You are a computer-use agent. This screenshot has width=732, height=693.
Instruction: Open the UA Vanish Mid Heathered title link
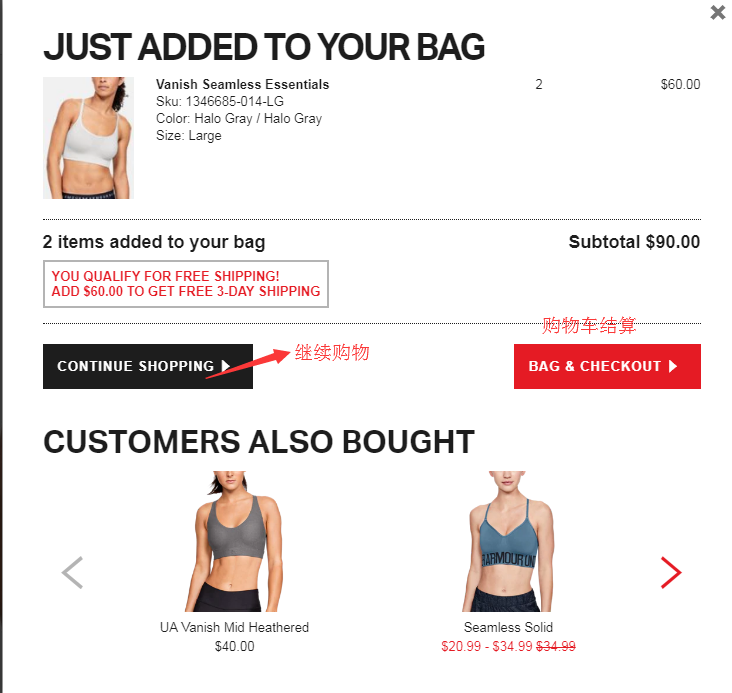click(x=234, y=627)
